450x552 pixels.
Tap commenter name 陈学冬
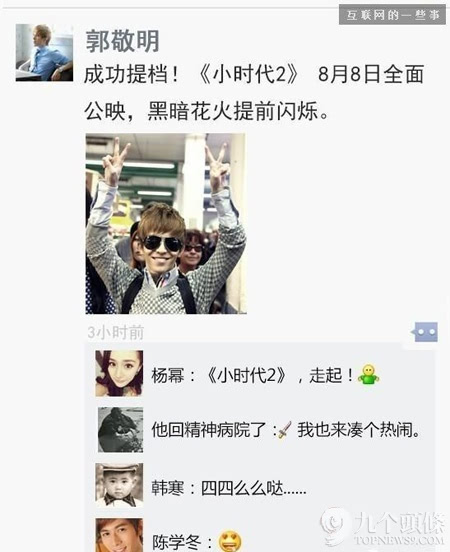pyautogui.click(x=176, y=542)
